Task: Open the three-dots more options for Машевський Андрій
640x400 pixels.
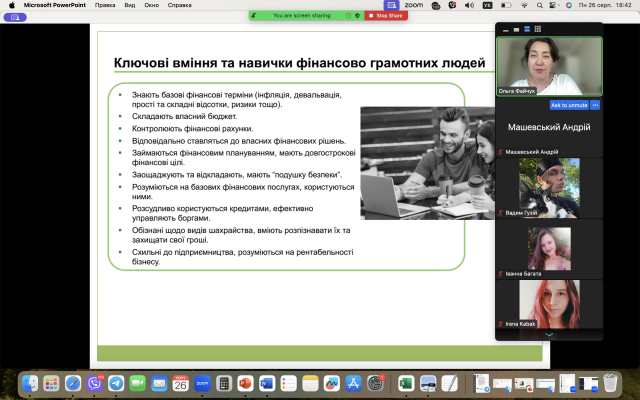Action: click(595, 105)
